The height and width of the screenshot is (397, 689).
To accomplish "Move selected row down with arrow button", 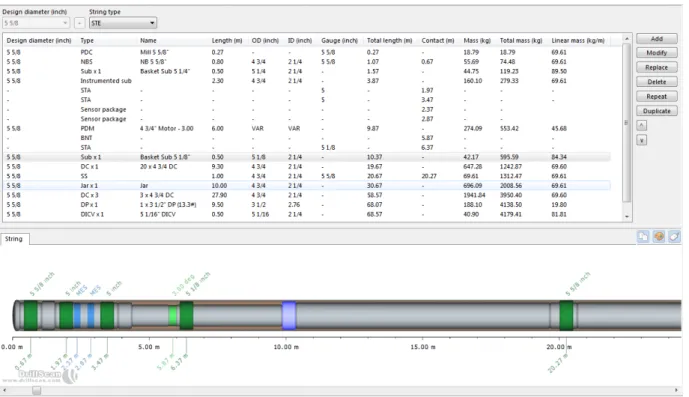I will [x=642, y=140].
